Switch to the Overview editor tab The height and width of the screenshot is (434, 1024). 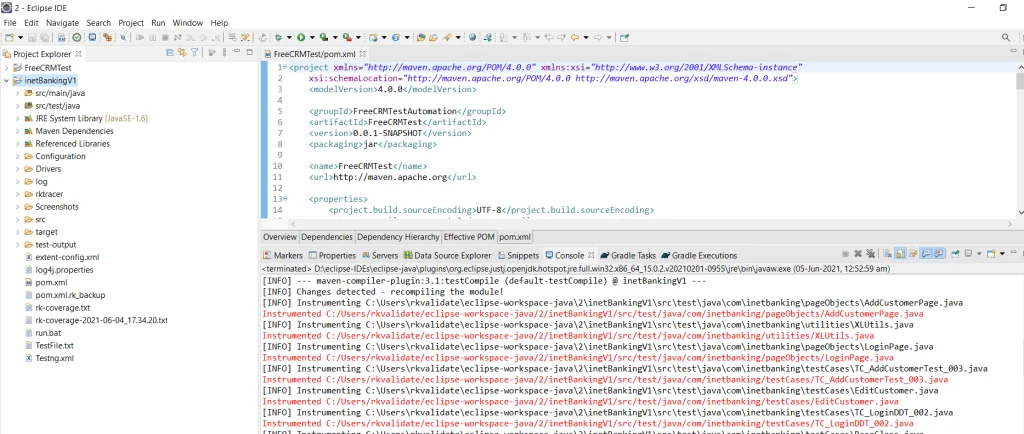(x=280, y=237)
